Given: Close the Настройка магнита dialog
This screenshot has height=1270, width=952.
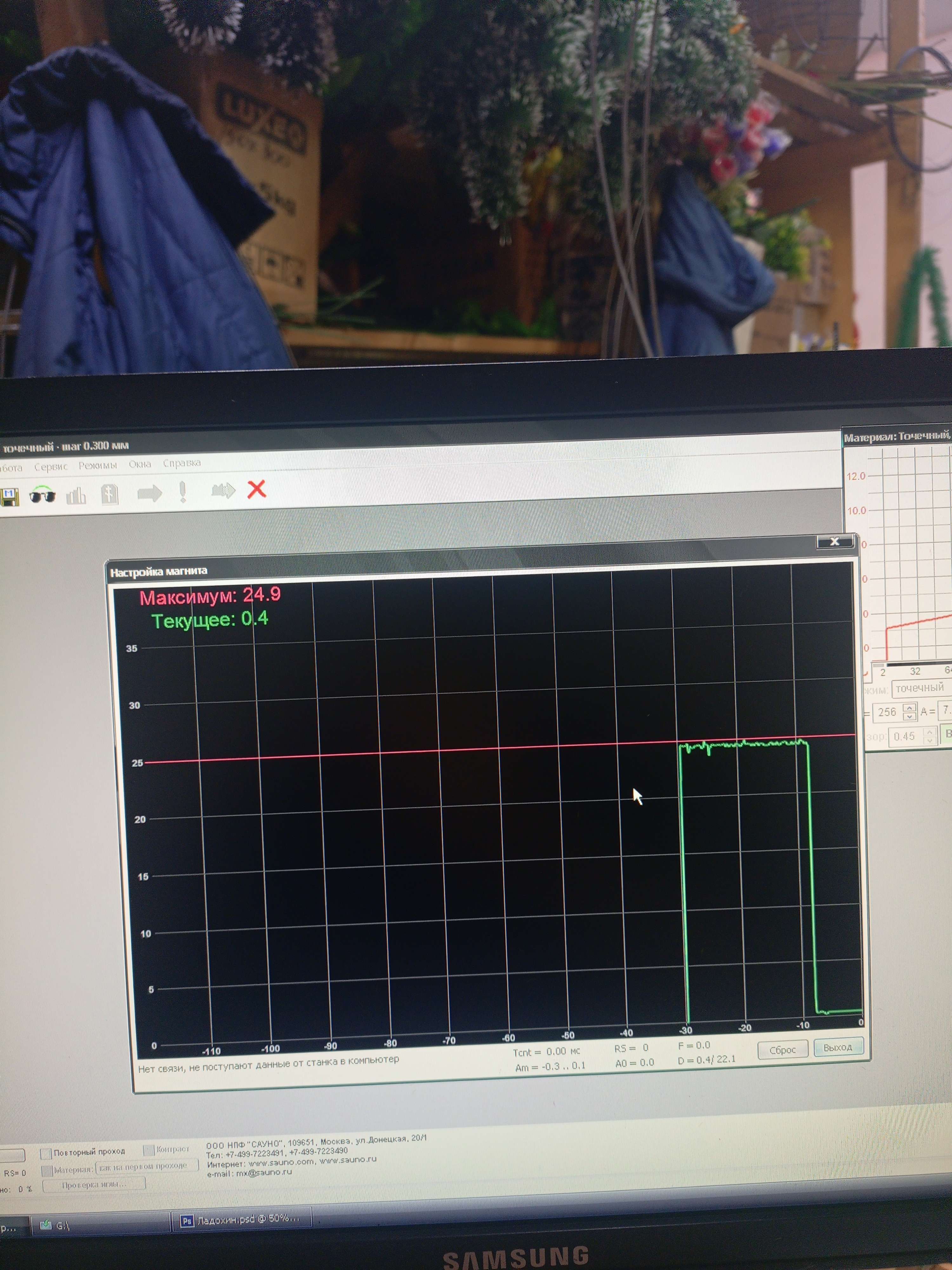Looking at the screenshot, I should coord(834,541).
